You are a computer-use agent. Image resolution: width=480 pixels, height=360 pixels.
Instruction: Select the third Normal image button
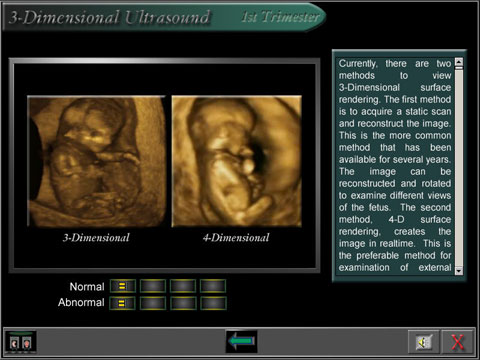[183, 286]
